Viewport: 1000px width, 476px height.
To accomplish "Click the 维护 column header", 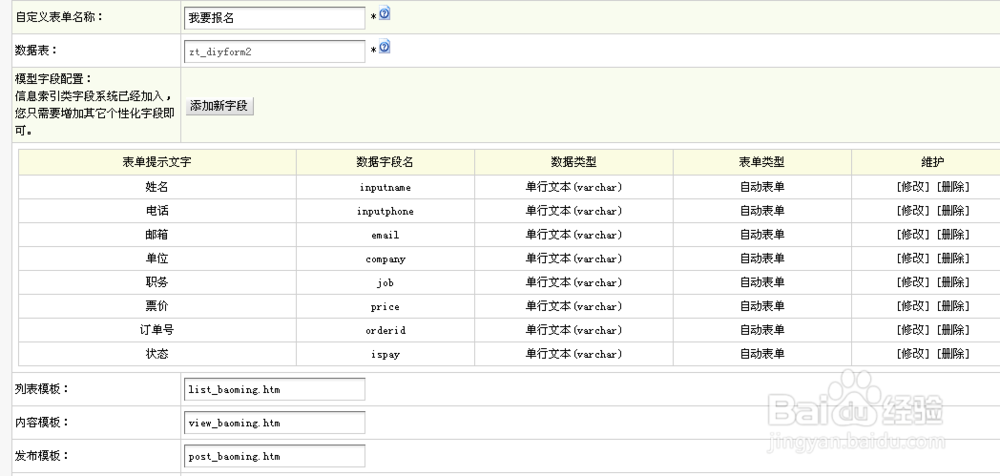I will 933,162.
